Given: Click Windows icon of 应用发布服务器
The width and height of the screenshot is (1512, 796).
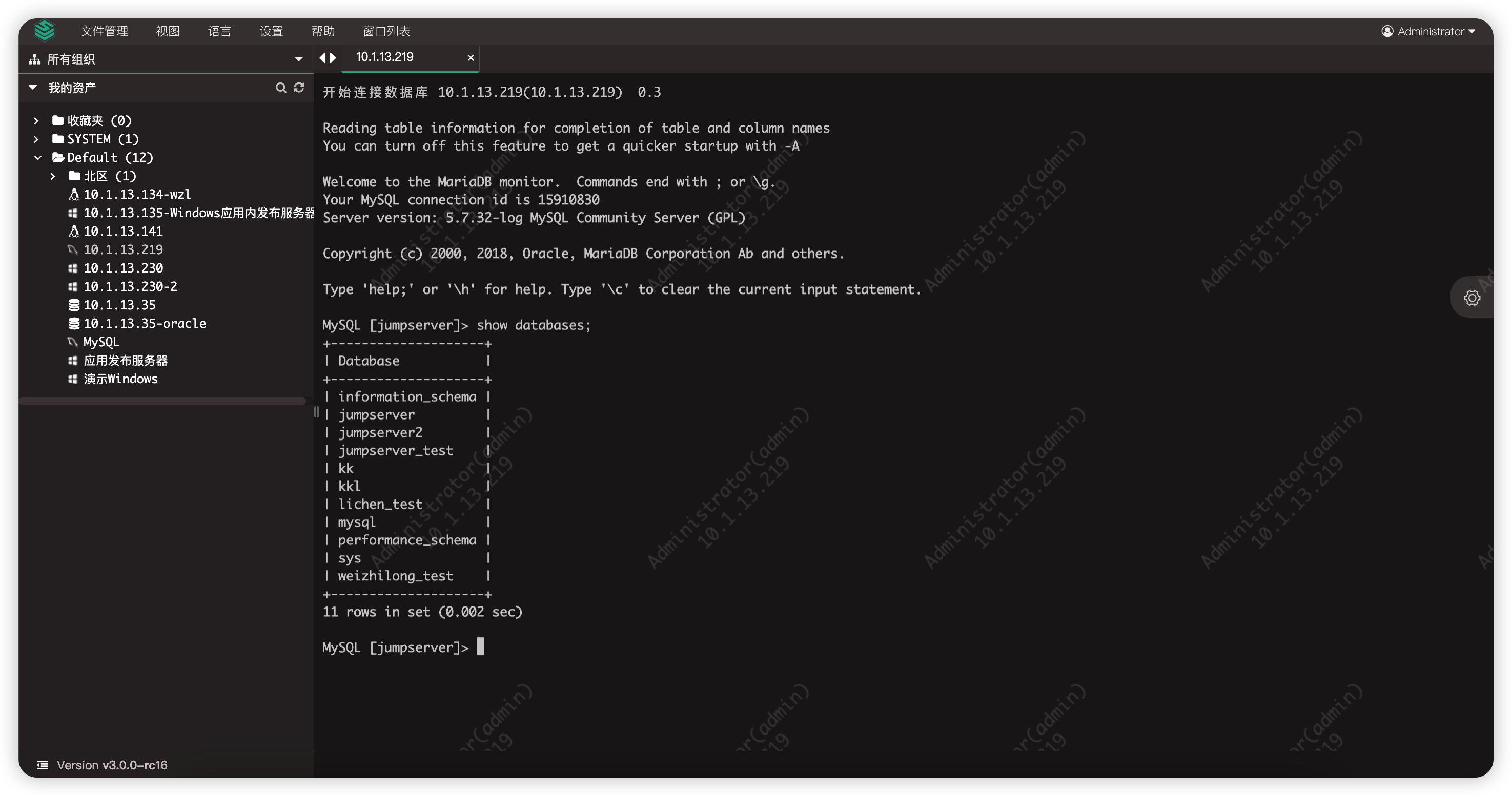Looking at the screenshot, I should (73, 360).
